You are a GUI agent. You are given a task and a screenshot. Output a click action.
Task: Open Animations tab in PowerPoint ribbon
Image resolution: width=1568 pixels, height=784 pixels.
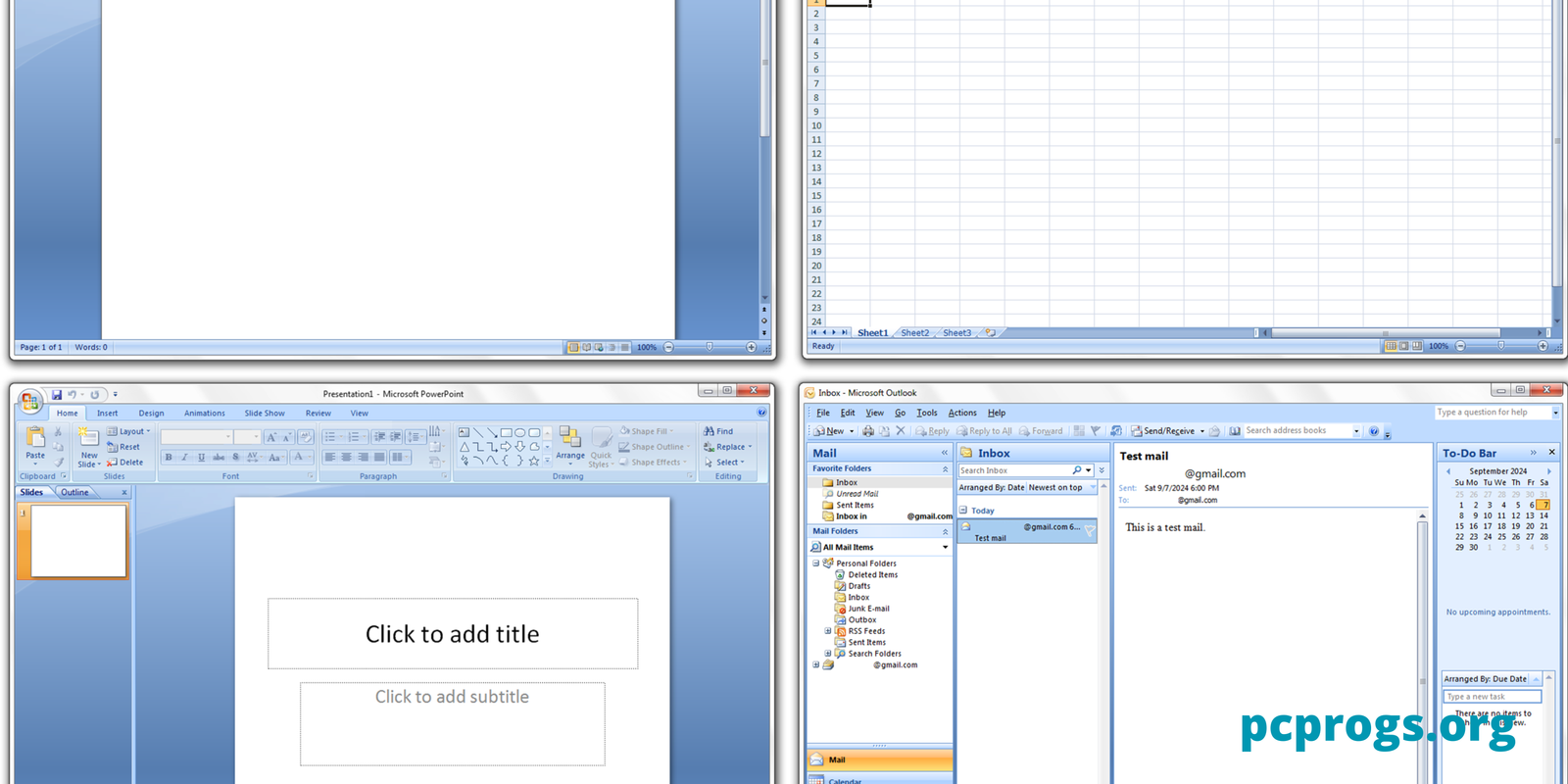coord(205,414)
